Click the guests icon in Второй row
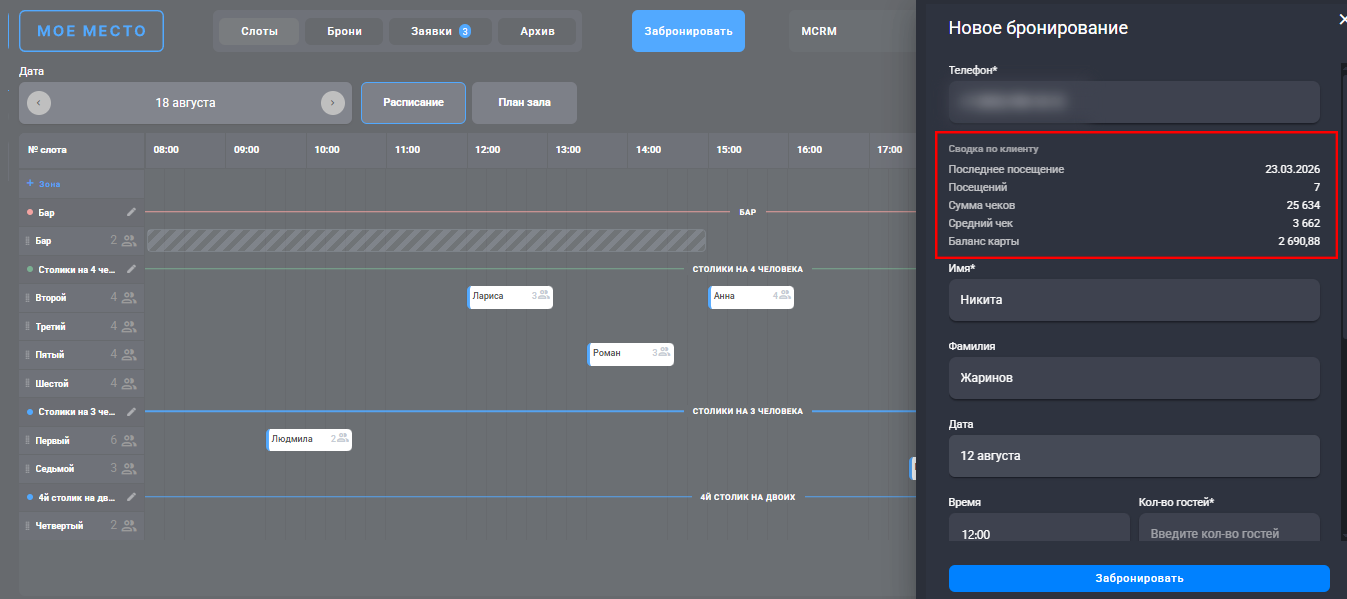The image size is (1347, 599). [129, 297]
